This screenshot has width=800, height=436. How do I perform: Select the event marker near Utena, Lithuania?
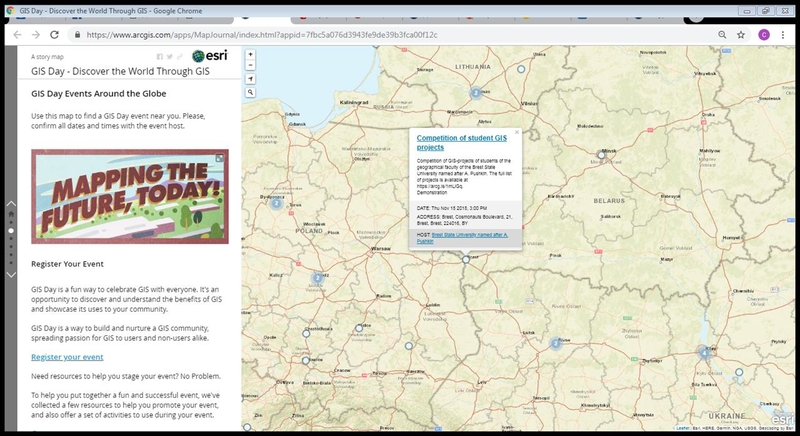(521, 69)
